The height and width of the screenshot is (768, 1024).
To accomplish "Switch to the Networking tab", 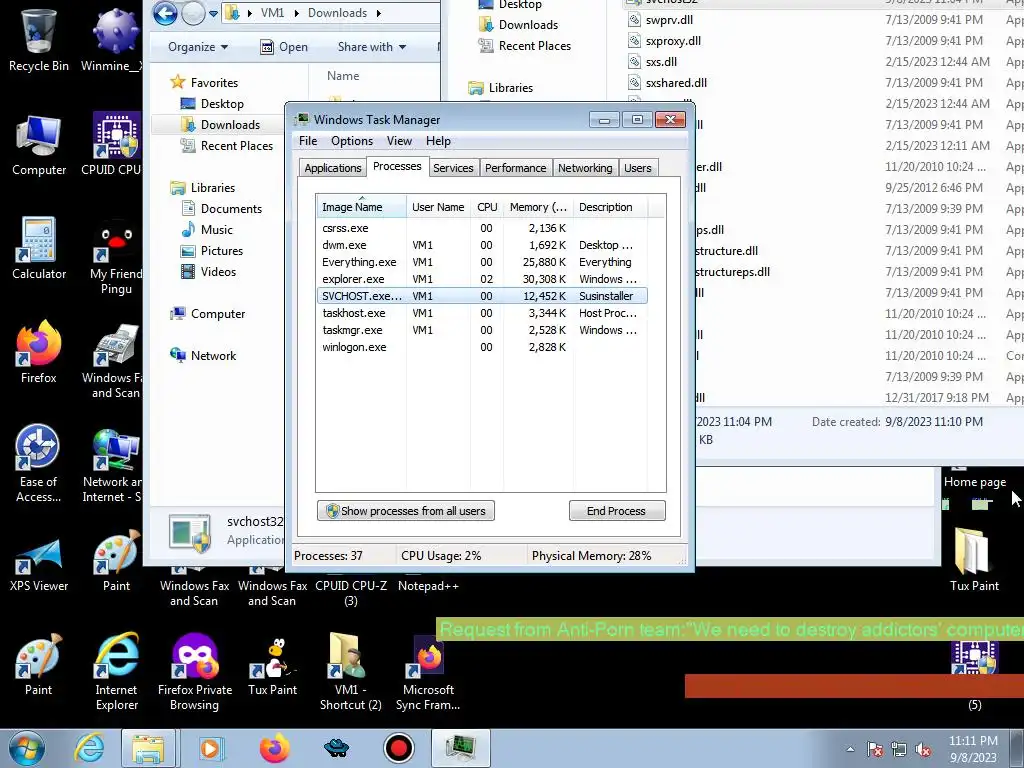I will point(585,168).
